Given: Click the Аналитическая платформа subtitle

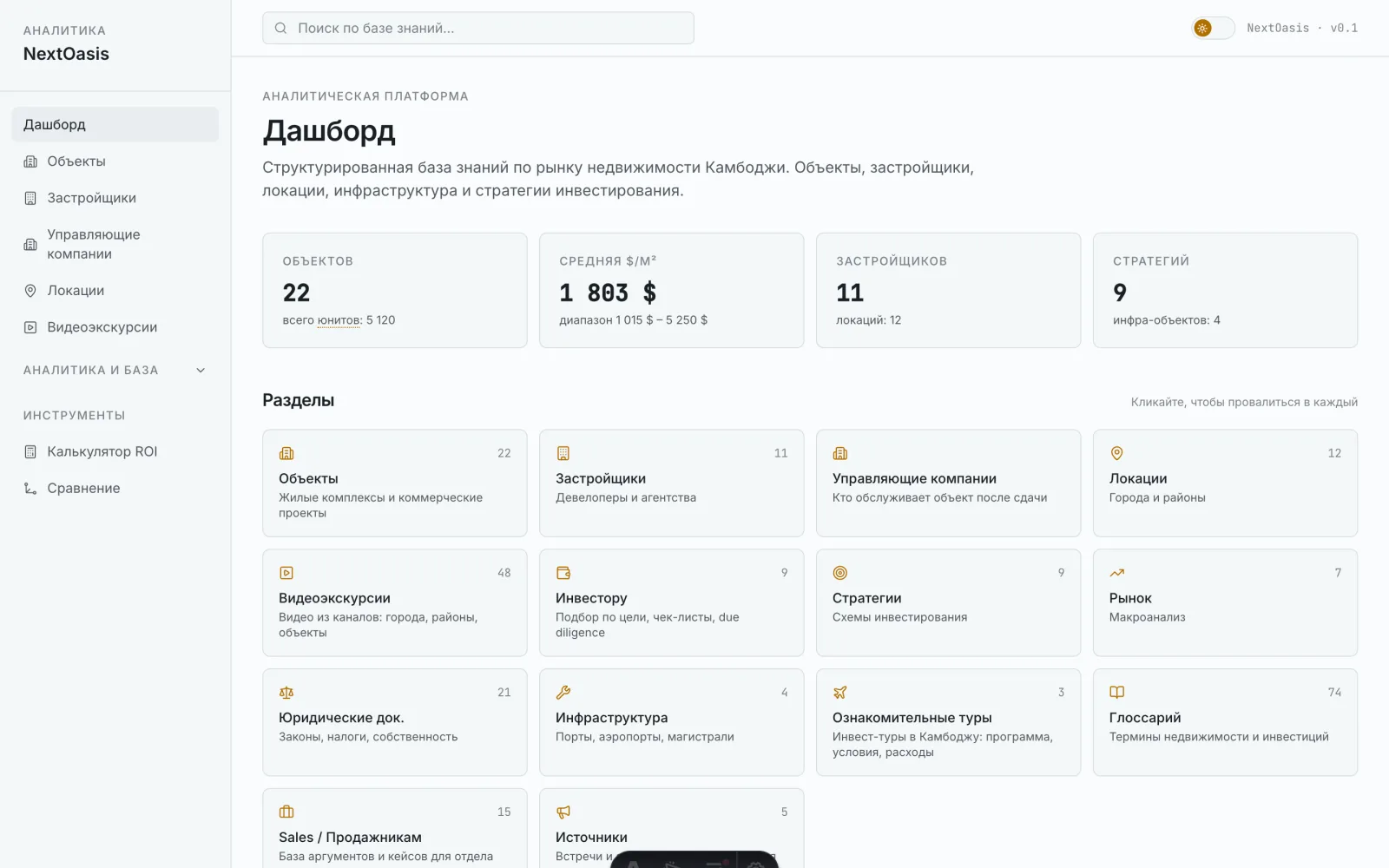Looking at the screenshot, I should pos(365,96).
